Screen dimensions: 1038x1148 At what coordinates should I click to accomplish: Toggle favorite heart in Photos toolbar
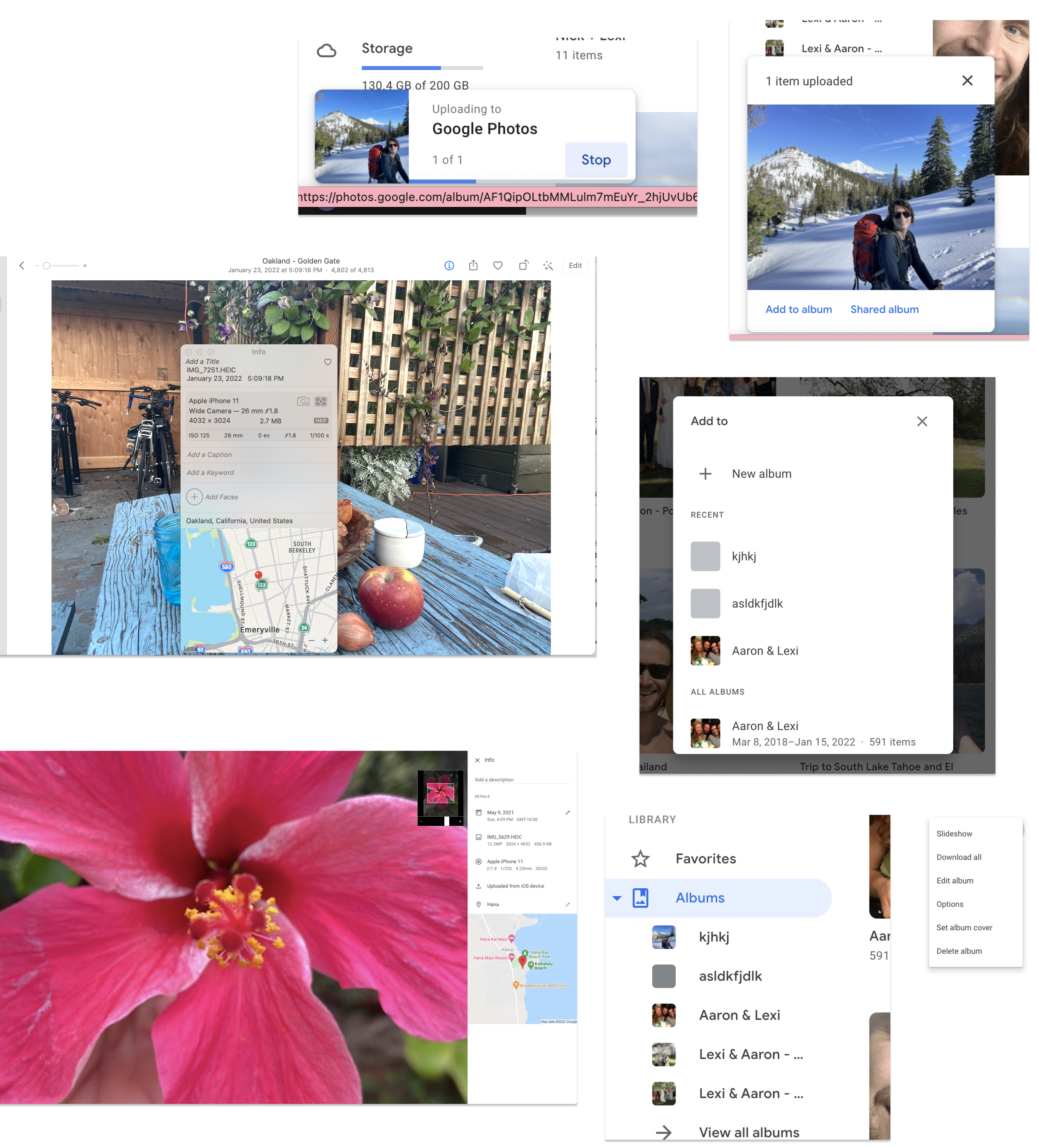coord(498,266)
